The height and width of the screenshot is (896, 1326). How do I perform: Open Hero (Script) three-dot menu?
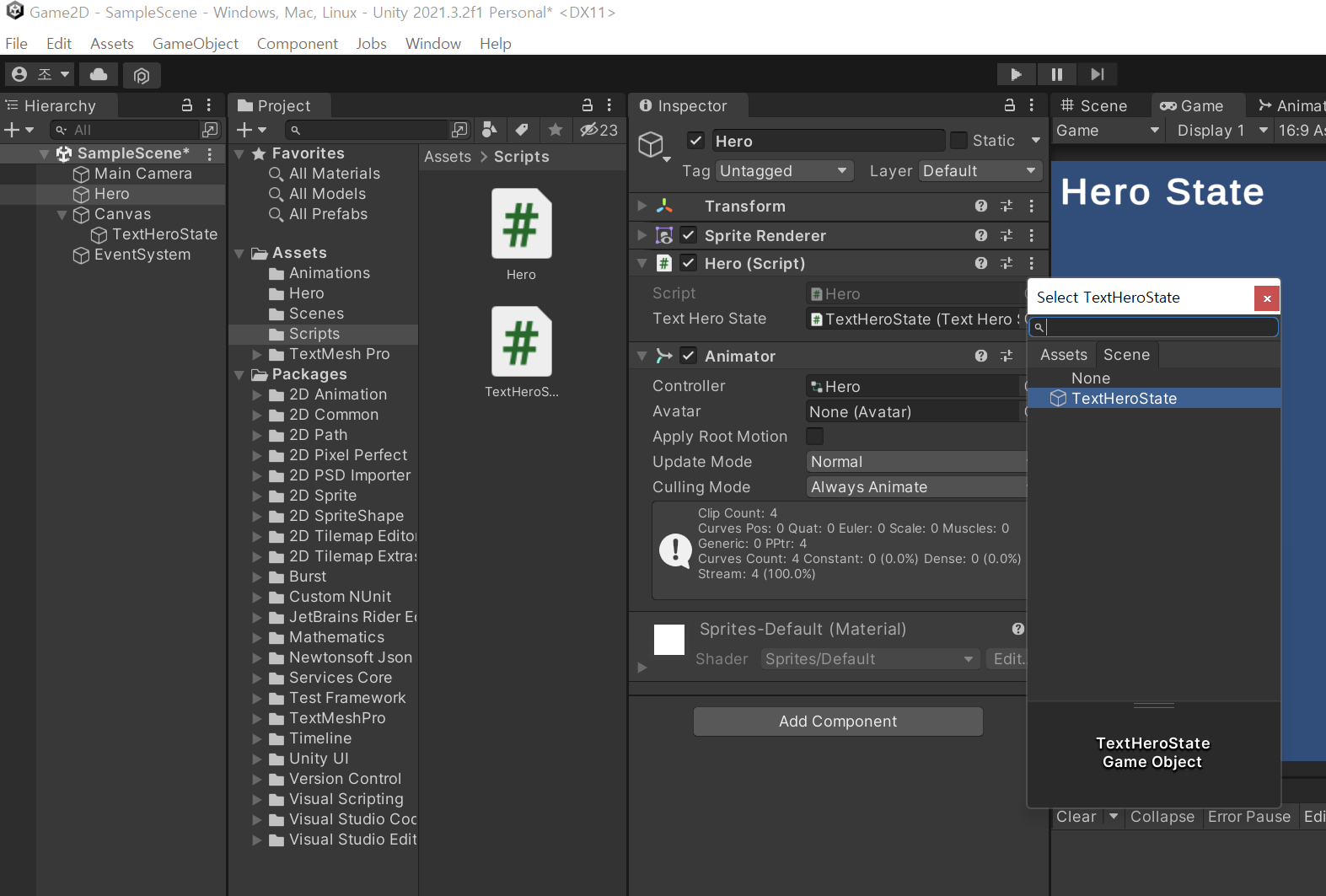[1032, 263]
